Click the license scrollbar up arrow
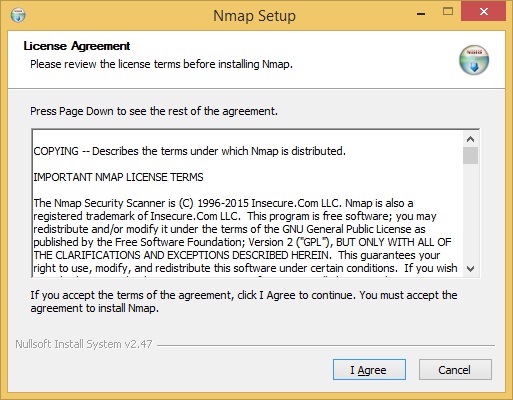The image size is (513, 400). pos(470,139)
